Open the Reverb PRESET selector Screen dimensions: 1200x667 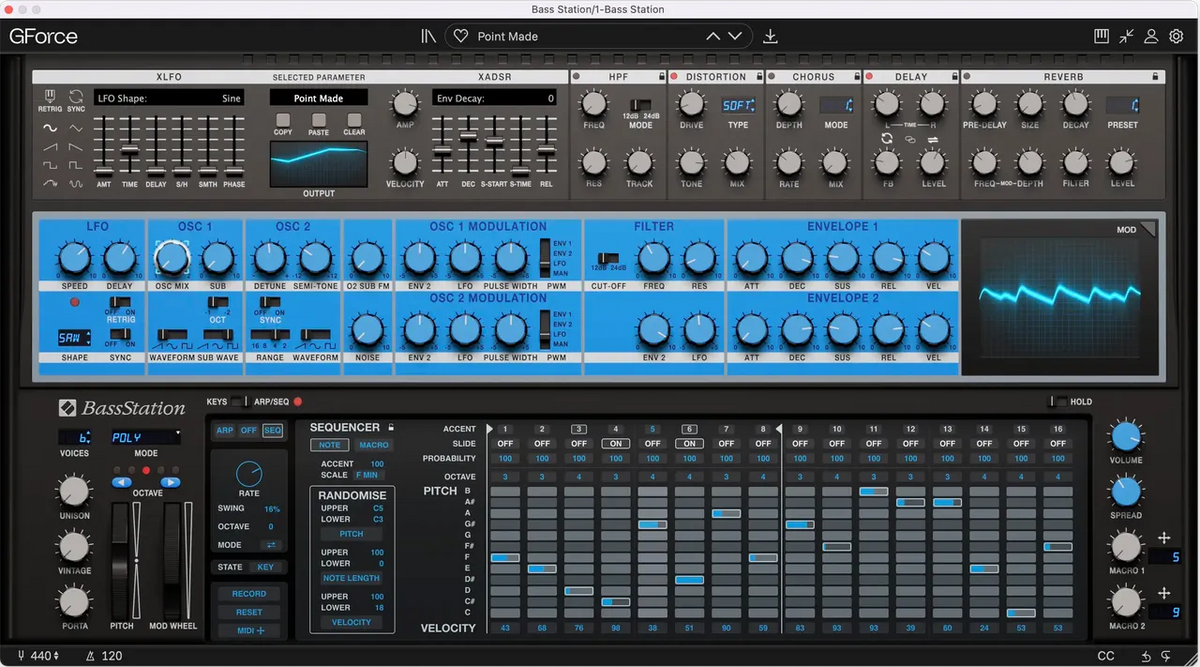tap(1122, 105)
